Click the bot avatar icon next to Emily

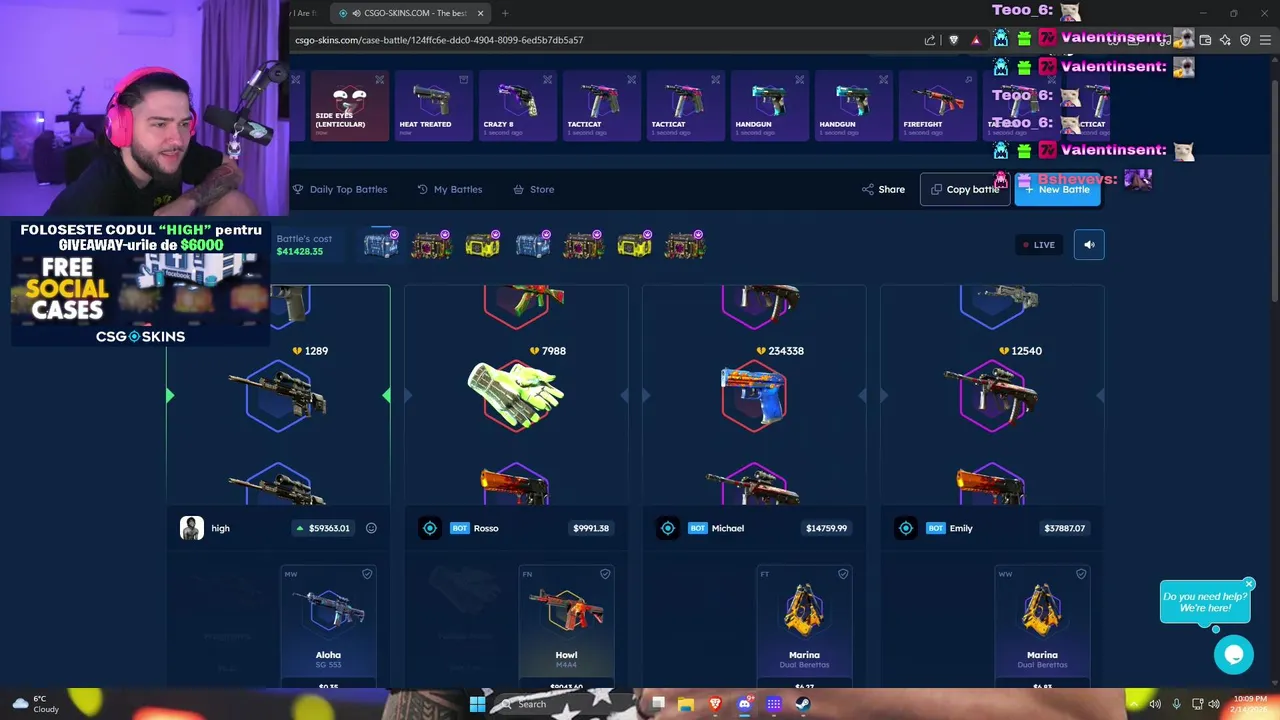click(x=906, y=528)
